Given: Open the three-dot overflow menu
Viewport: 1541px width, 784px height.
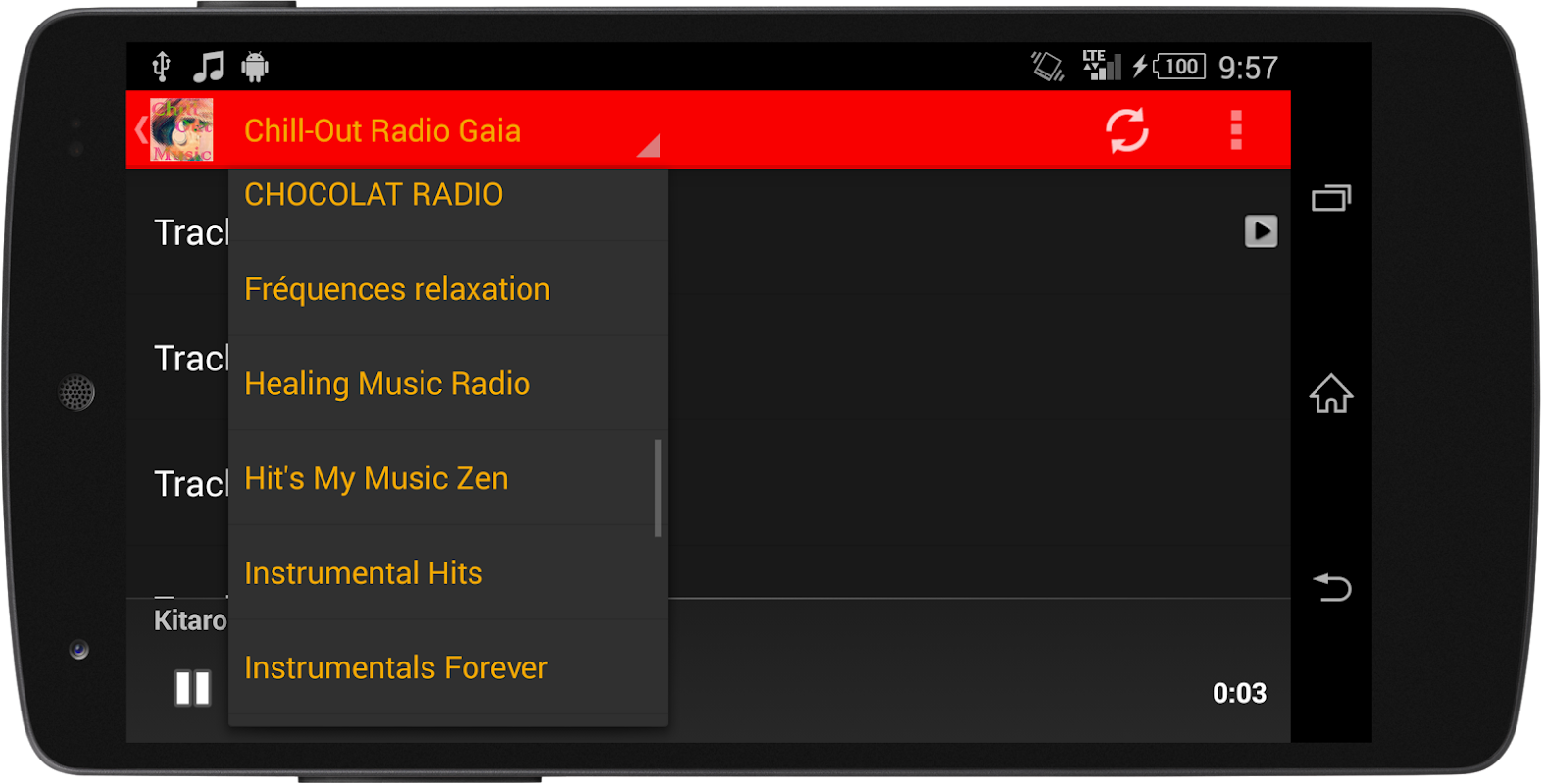Looking at the screenshot, I should pos(1236,129).
